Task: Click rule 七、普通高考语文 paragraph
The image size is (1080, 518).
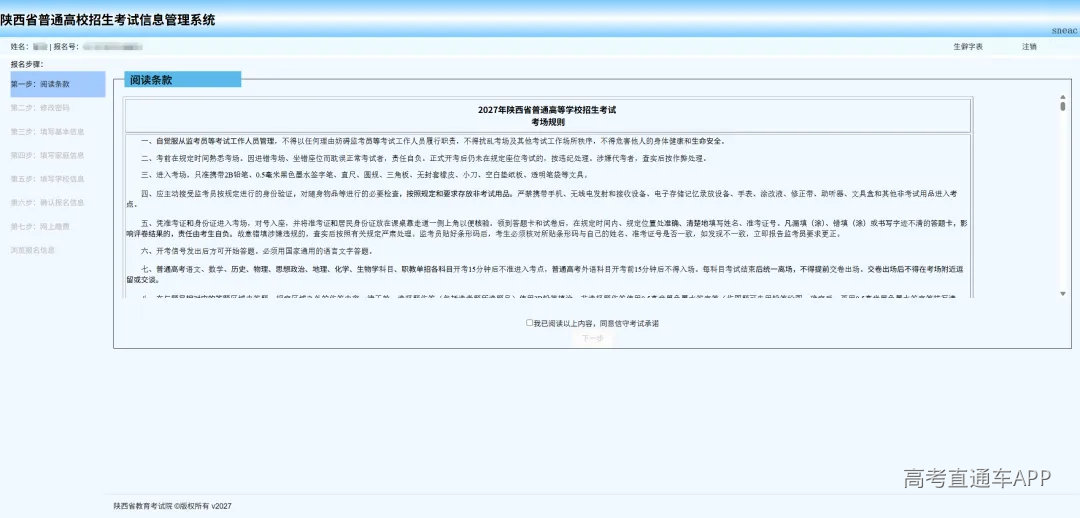Action: [x=547, y=275]
